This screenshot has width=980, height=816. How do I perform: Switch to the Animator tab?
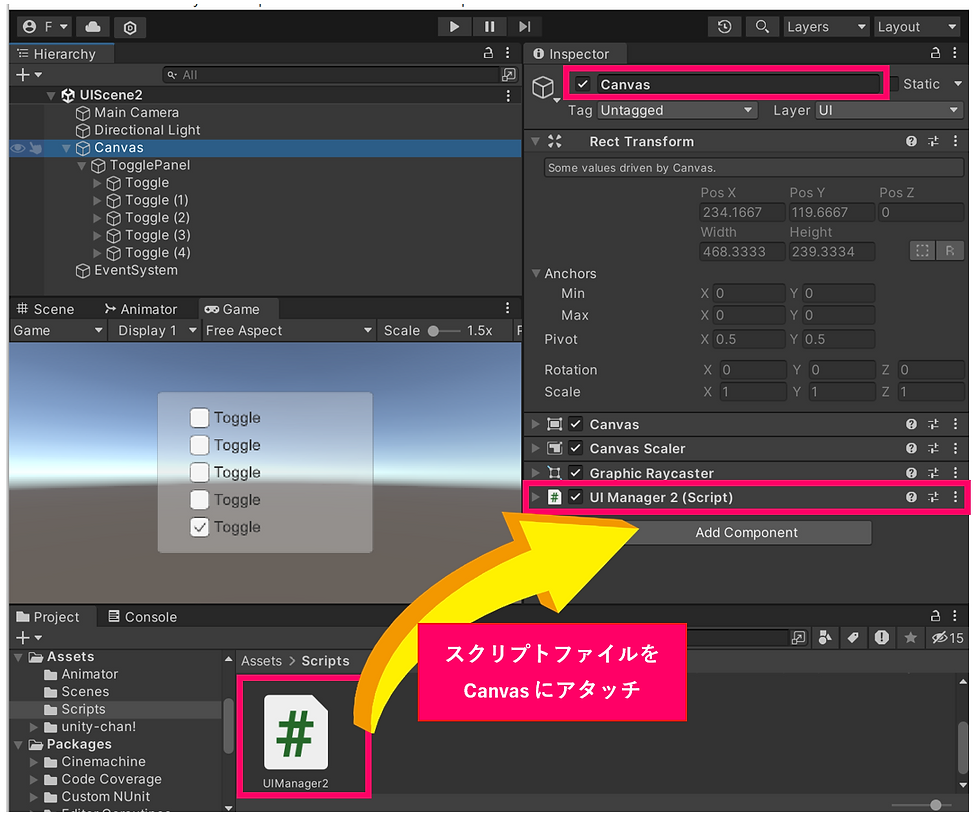tap(141, 309)
